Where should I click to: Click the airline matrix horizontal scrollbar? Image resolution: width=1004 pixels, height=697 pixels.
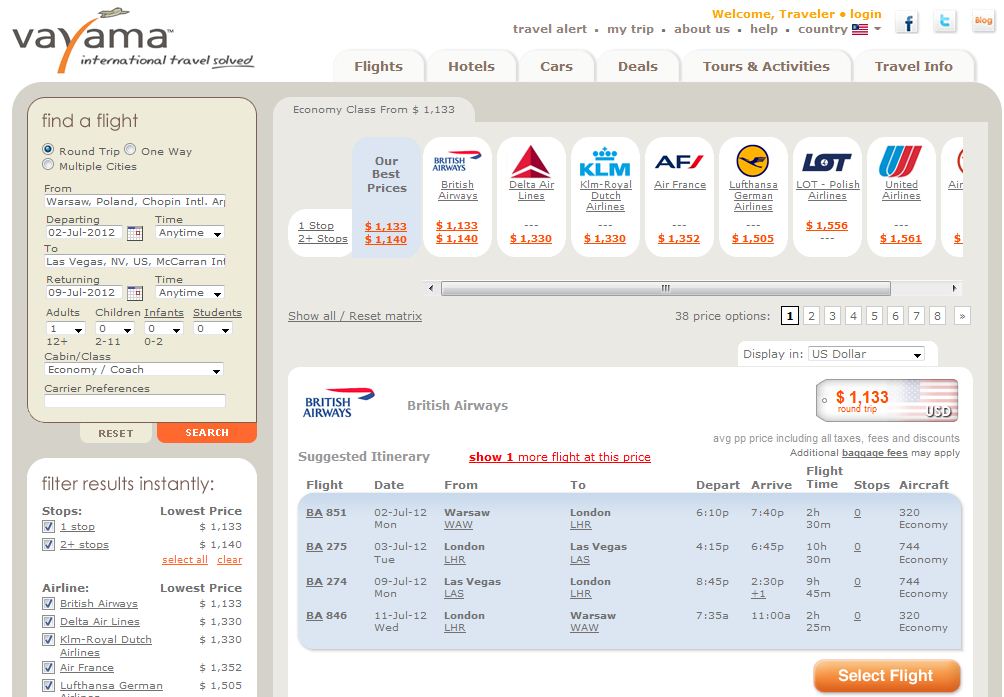coord(665,289)
